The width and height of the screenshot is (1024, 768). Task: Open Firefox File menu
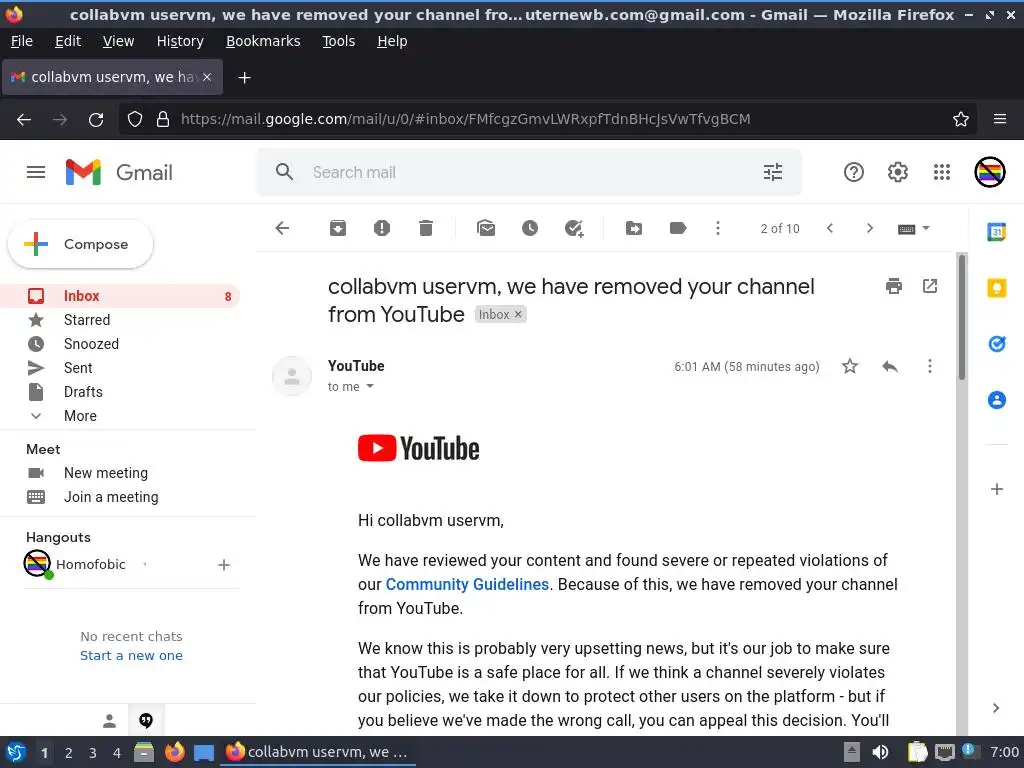22,41
